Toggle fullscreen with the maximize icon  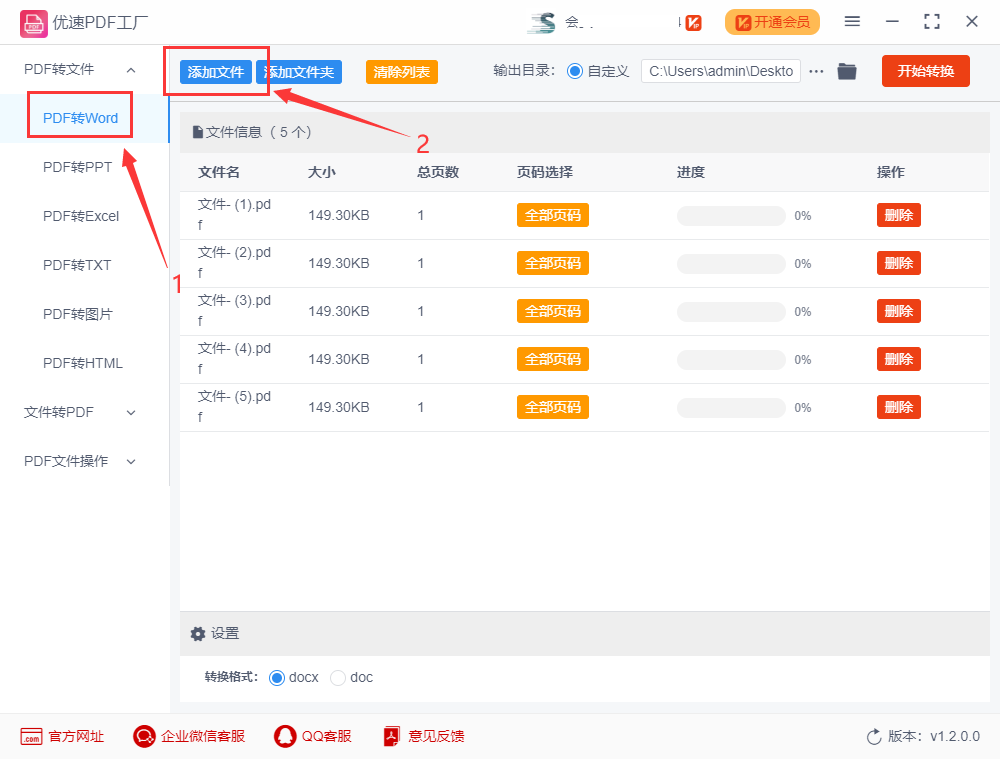pyautogui.click(x=932, y=22)
